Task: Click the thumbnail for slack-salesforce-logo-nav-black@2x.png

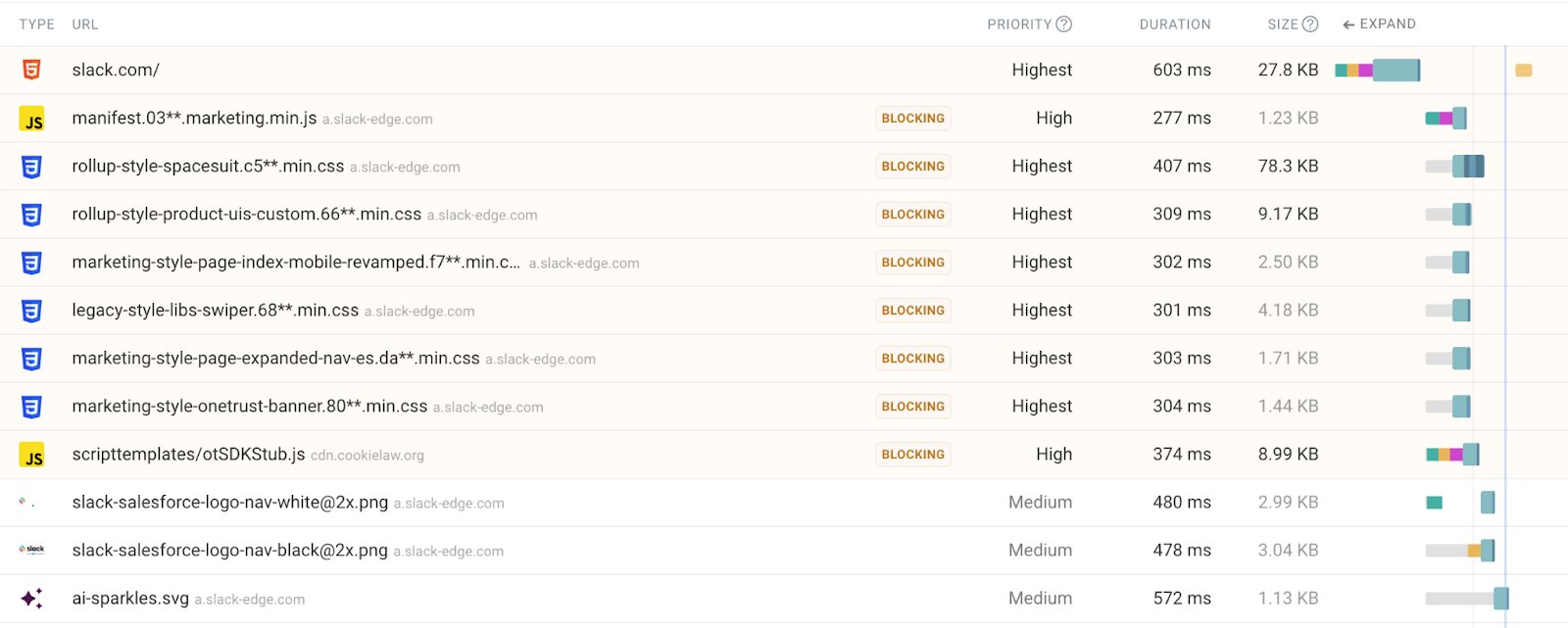Action: [x=31, y=550]
